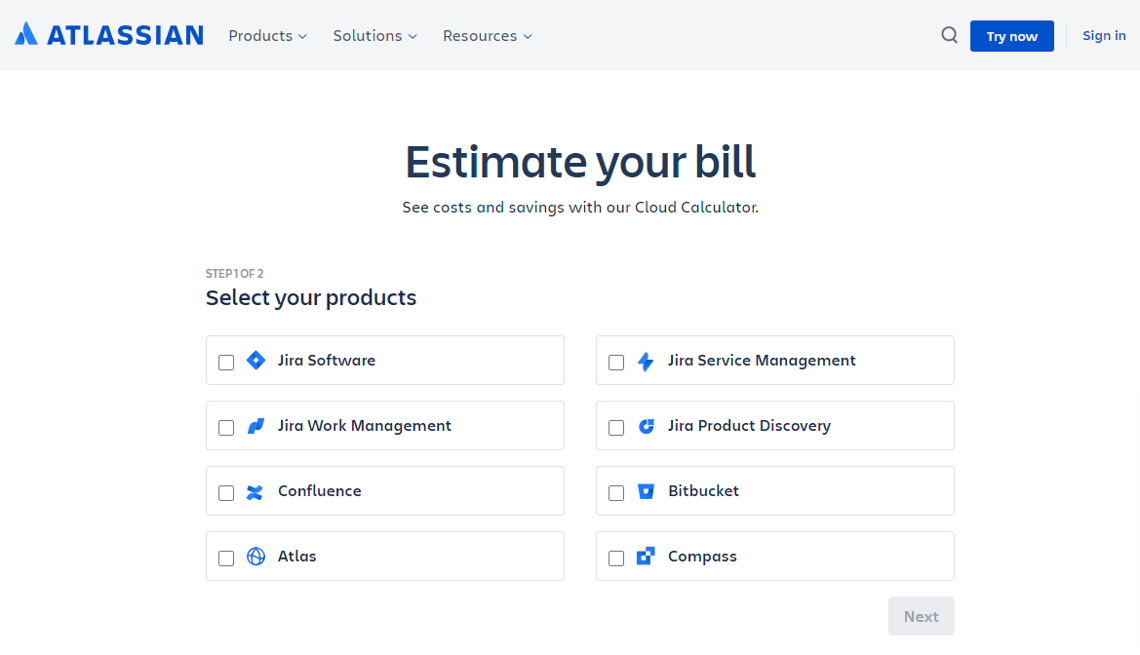Viewport: 1140px width, 655px height.
Task: Click the Jira Service Management lightning icon
Action: pos(646,361)
